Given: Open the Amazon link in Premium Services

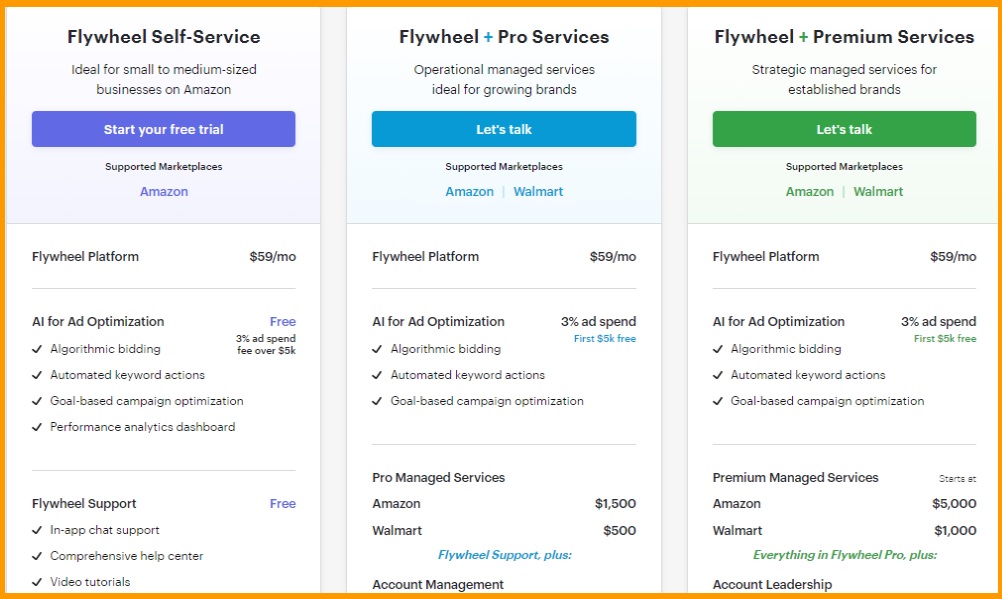Looking at the screenshot, I should point(810,192).
